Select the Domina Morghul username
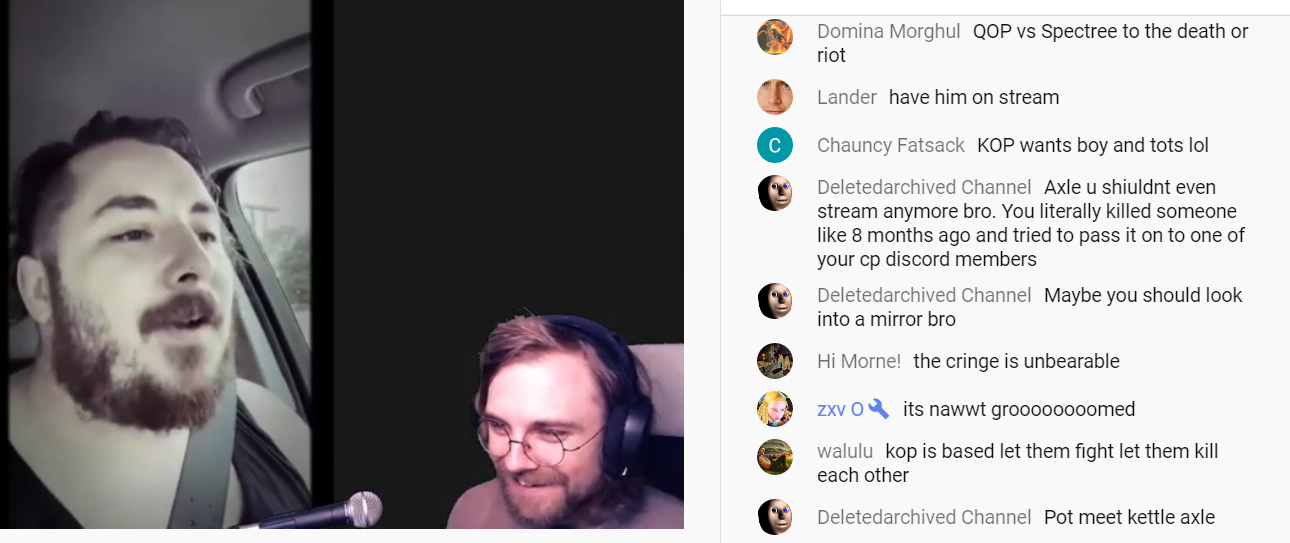 (x=889, y=31)
